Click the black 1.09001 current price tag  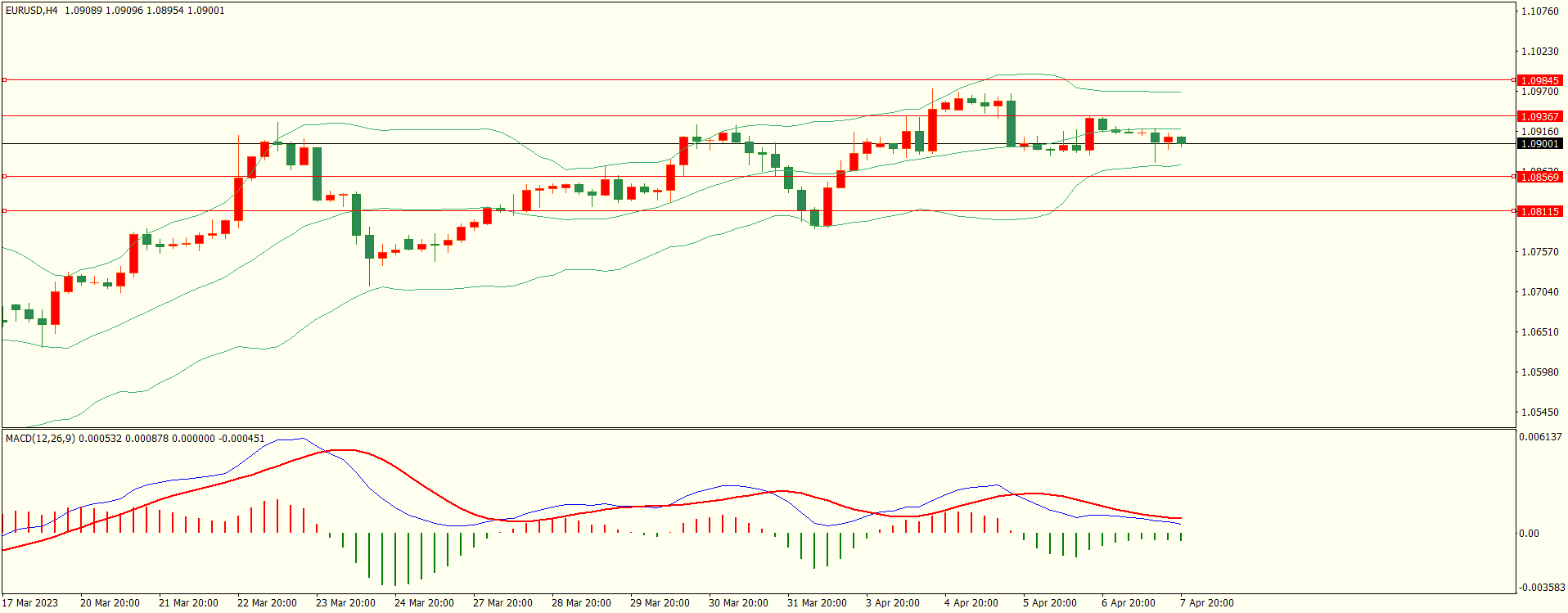coord(1539,143)
